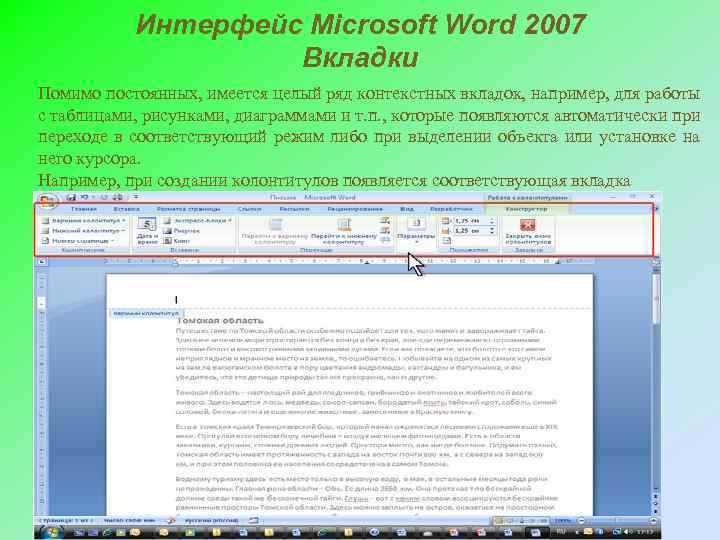
Task: Click the page number indicator in the status bar
Action: coord(66,520)
